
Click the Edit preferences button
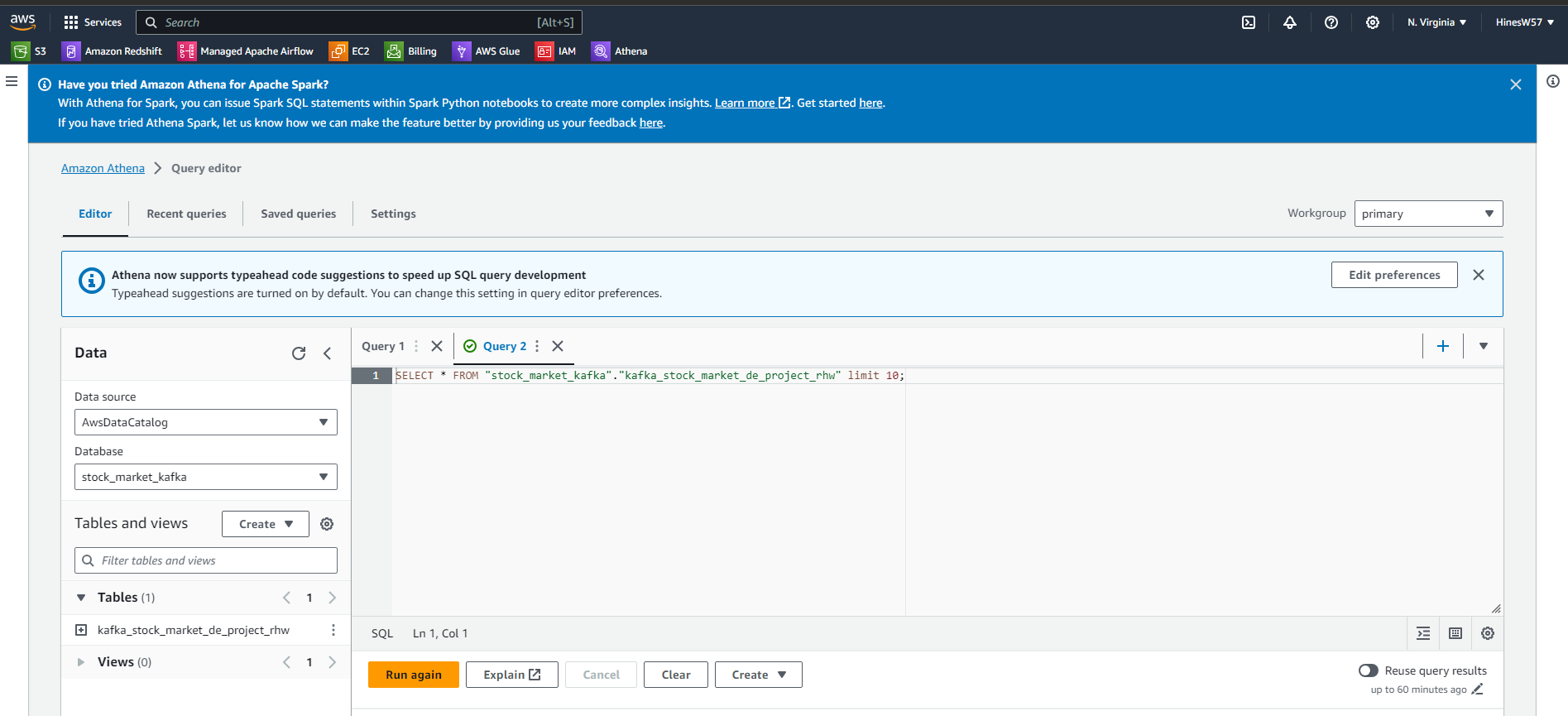[x=1394, y=275]
